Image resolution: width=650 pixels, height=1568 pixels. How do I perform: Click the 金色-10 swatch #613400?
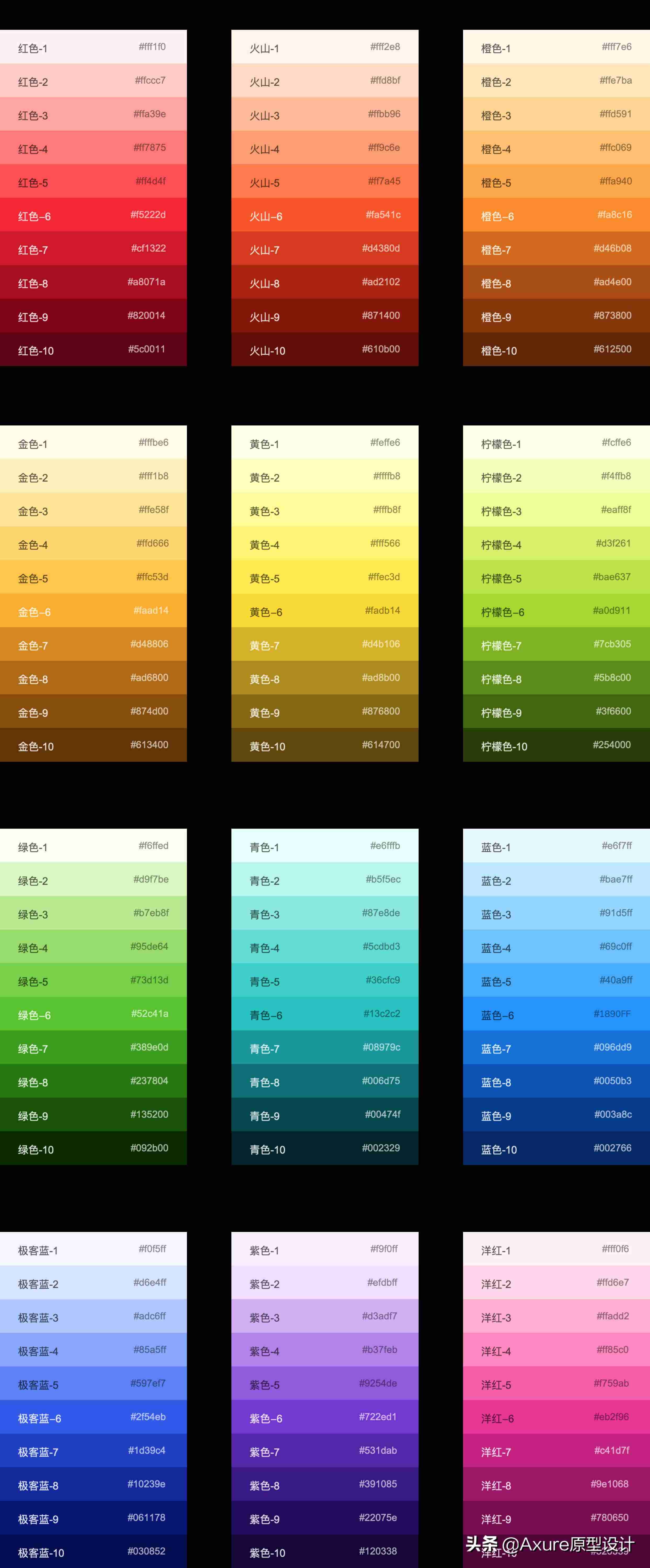93,745
